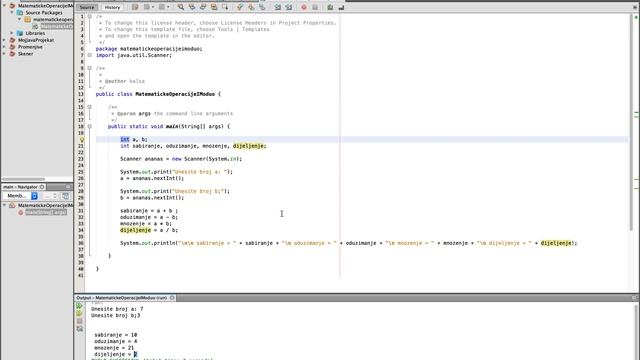Click the Uncomment lines icon

tap(341, 7)
